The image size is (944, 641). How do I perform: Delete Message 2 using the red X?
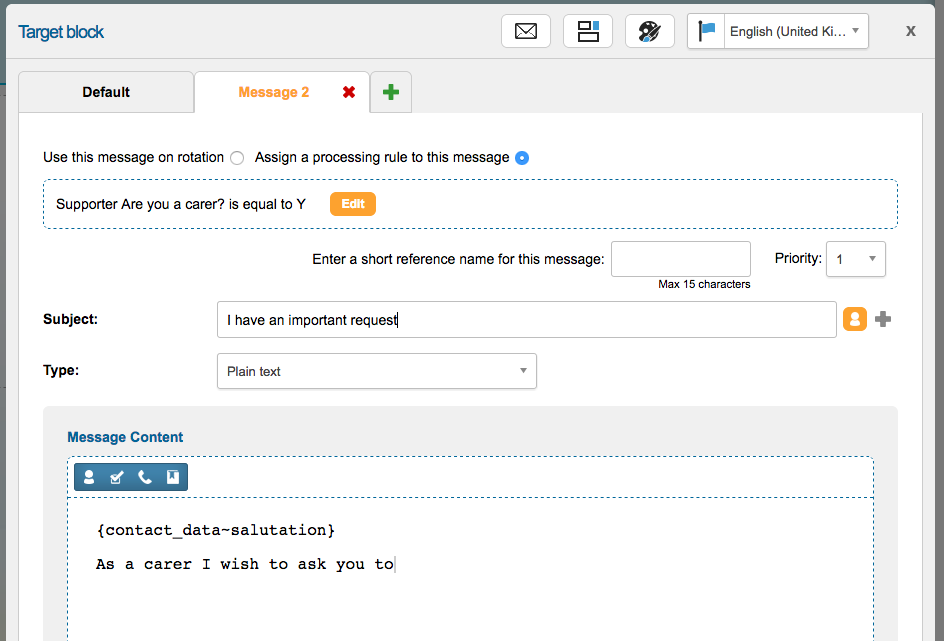(349, 92)
